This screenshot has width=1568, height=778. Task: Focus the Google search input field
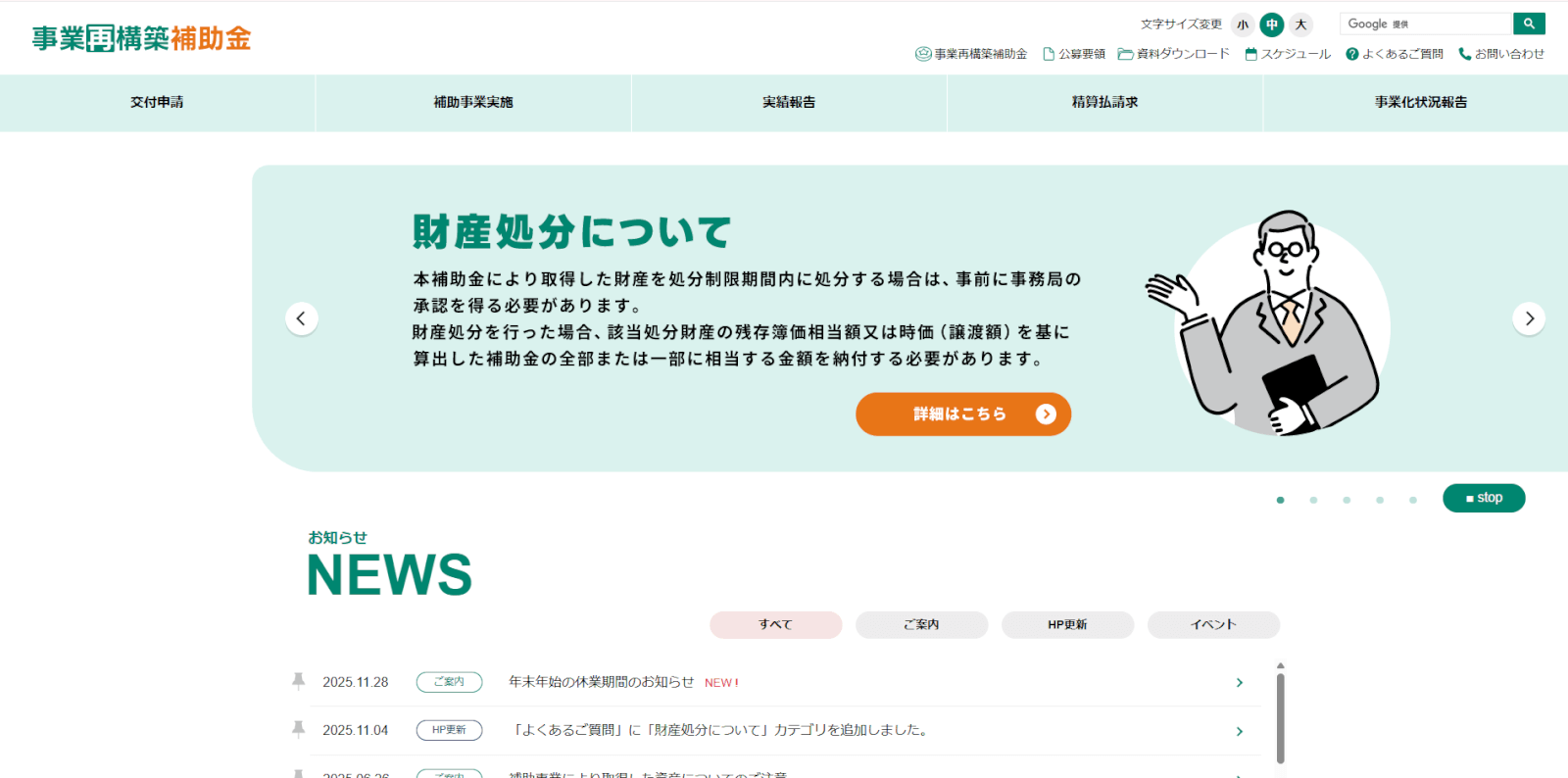tap(1426, 24)
